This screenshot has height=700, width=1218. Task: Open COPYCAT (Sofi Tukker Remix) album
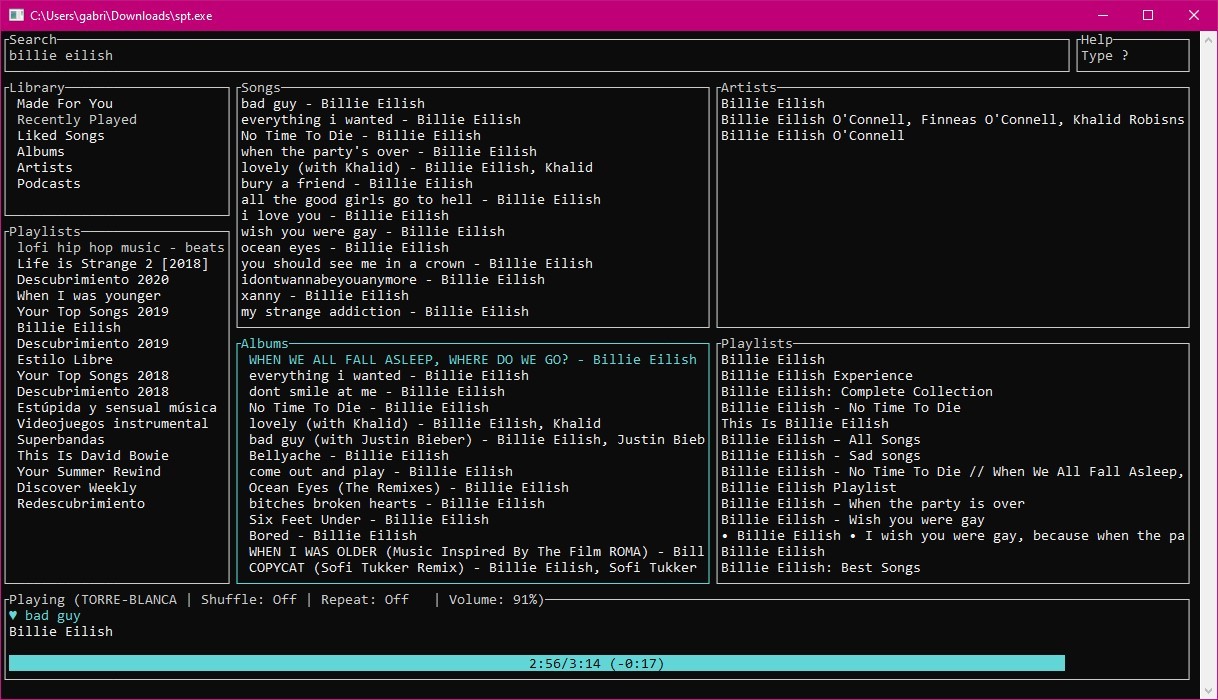tap(473, 568)
